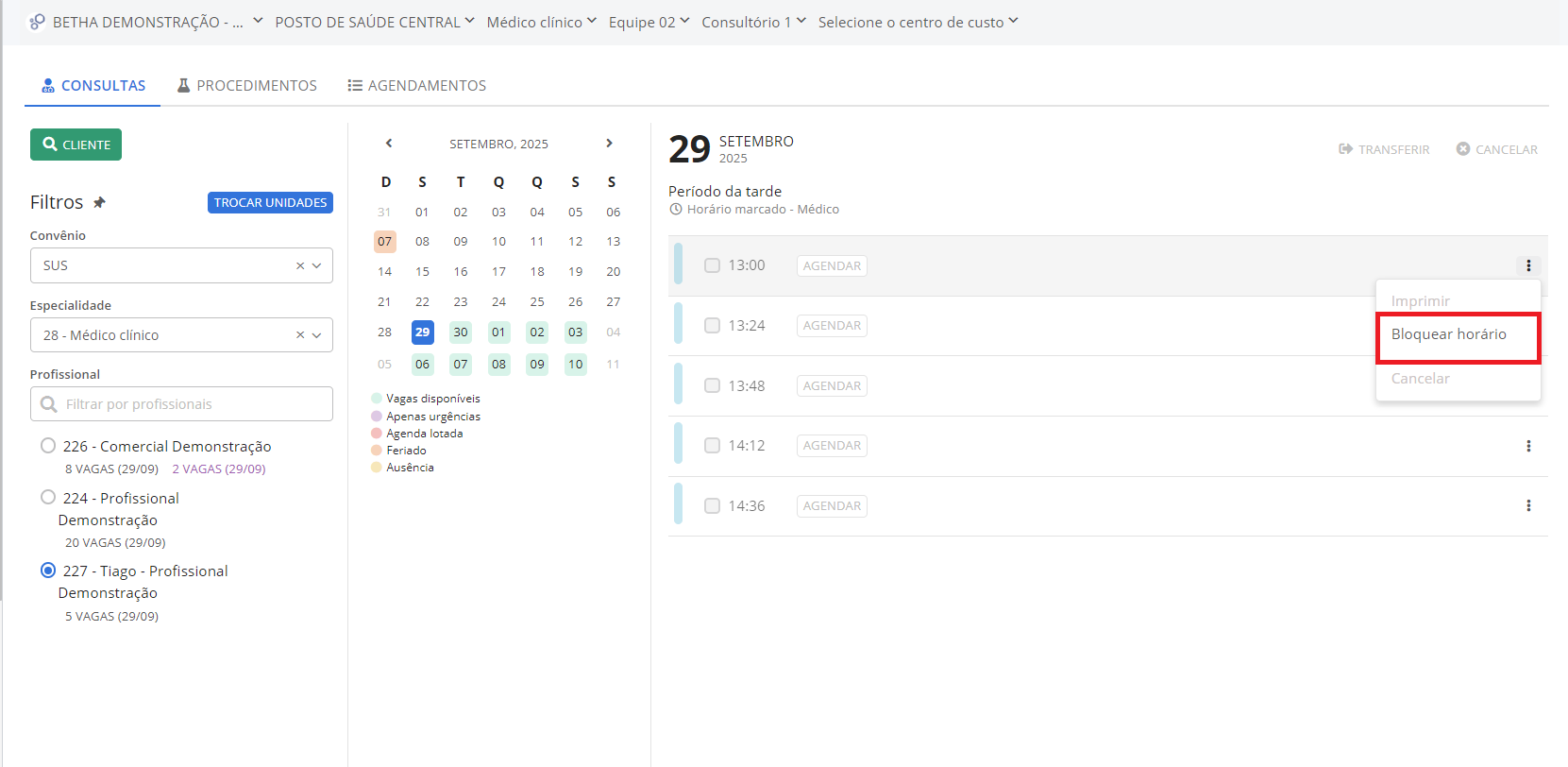
Task: Choose 224 - Profissional Demonstração radio option
Action: pos(48,497)
